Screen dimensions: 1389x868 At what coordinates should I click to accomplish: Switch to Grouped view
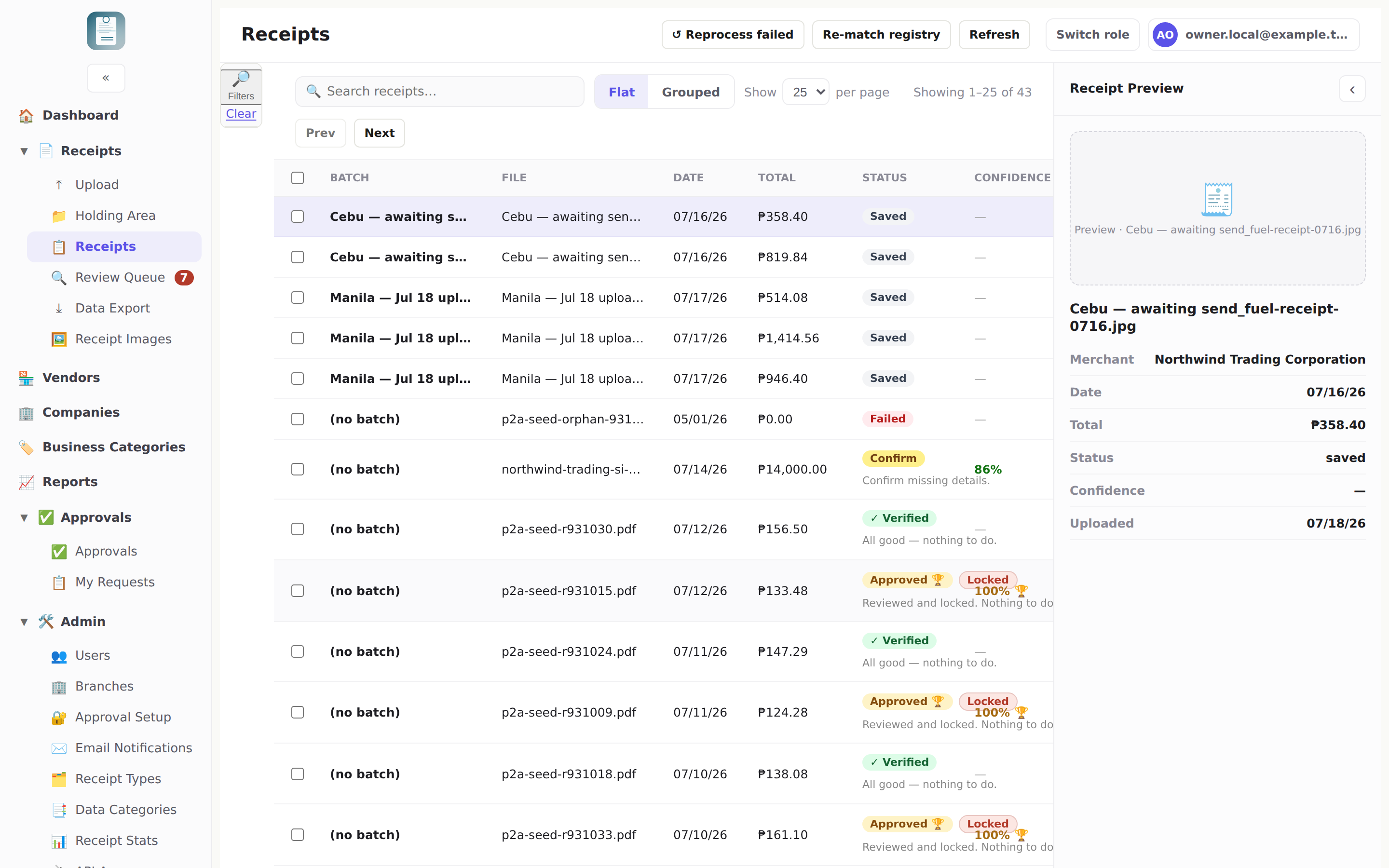[691, 92]
